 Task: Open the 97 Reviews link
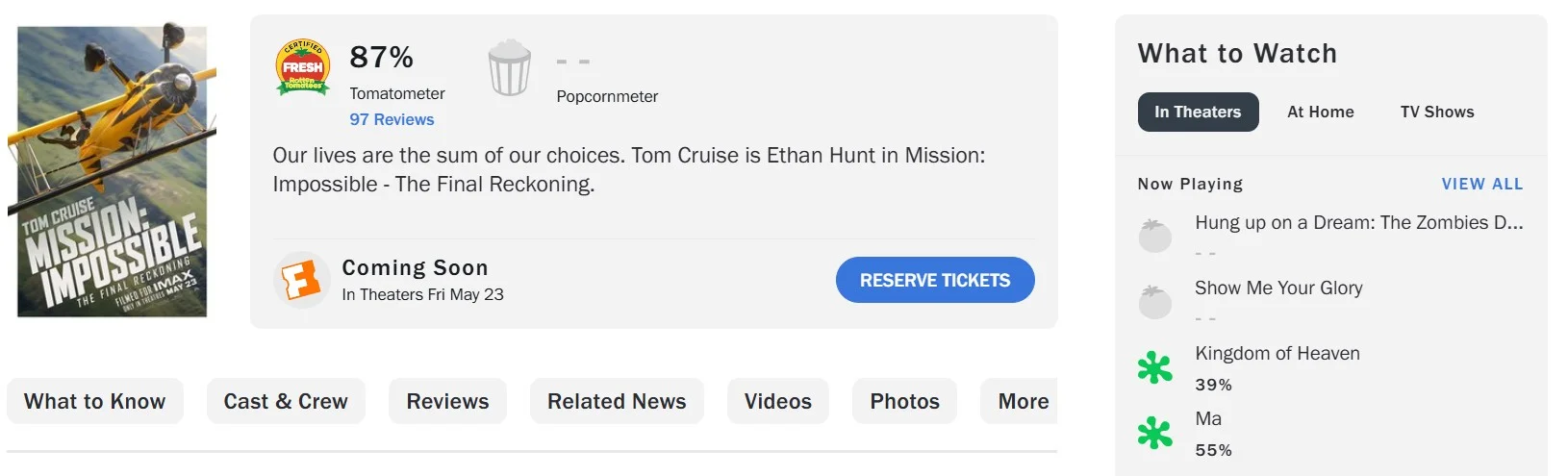(x=392, y=119)
